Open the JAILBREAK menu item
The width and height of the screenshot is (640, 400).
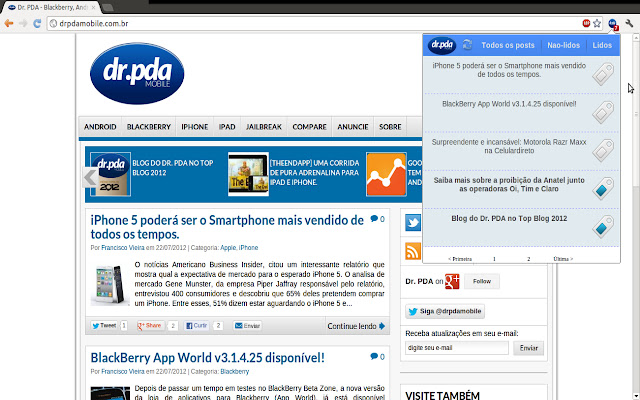[264, 127]
